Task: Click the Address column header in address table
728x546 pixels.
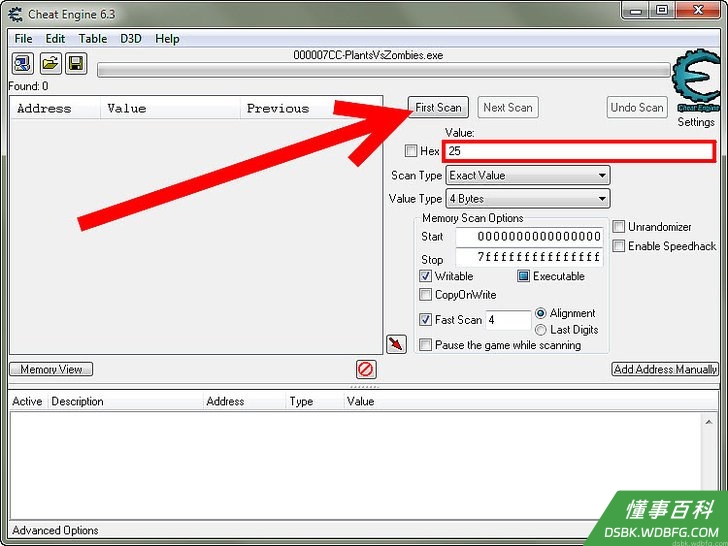Action: pos(244,401)
